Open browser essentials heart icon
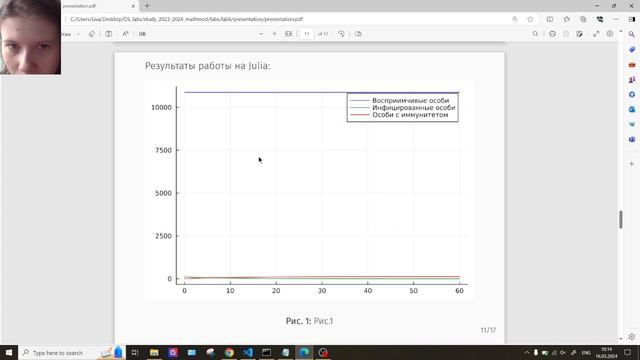The width and height of the screenshot is (640, 360). pyautogui.click(x=600, y=19)
